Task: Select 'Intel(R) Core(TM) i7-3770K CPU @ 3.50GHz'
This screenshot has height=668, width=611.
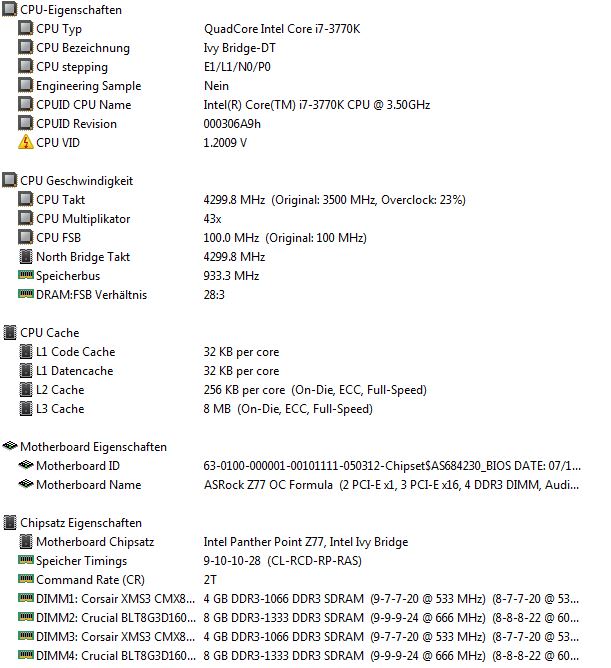Action: pos(317,105)
